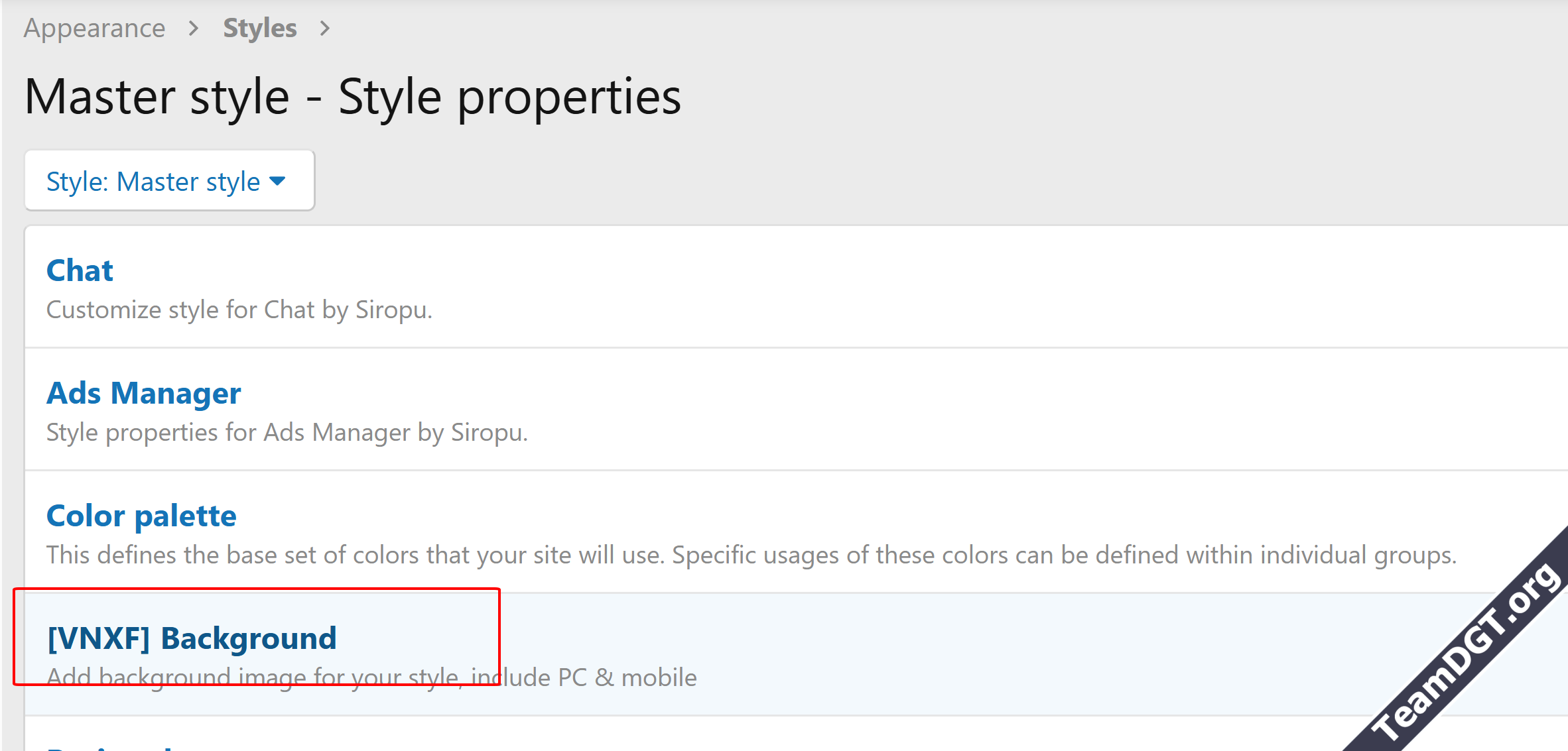The width and height of the screenshot is (1568, 751).
Task: Click the chevron arrow after Appearance breadcrumb
Action: 193,29
